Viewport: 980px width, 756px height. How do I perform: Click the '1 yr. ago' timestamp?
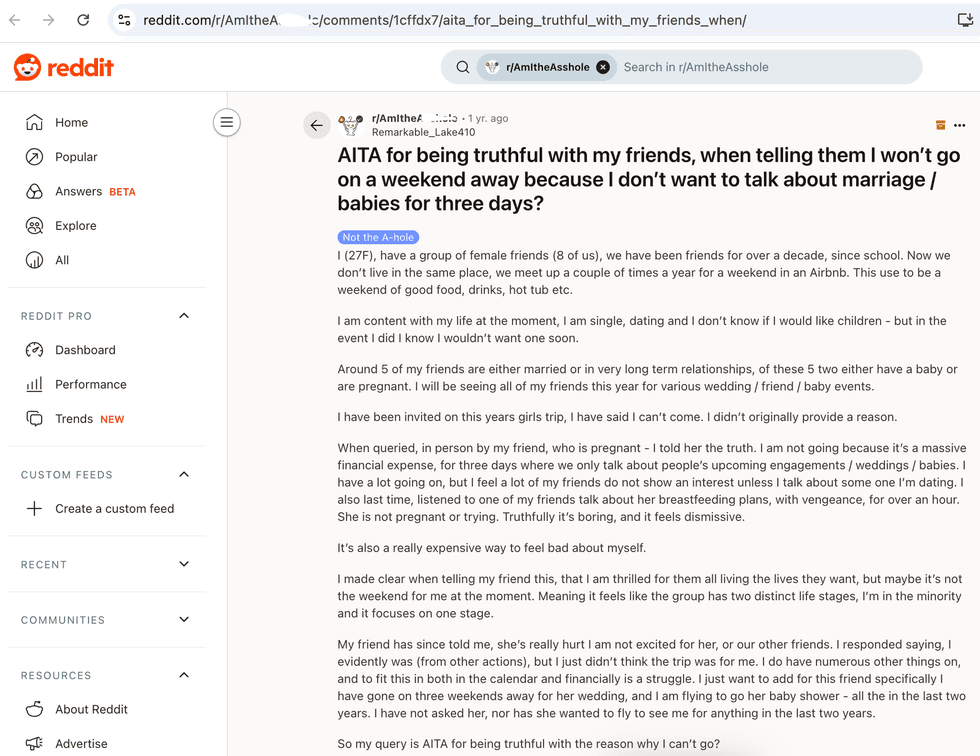point(488,118)
